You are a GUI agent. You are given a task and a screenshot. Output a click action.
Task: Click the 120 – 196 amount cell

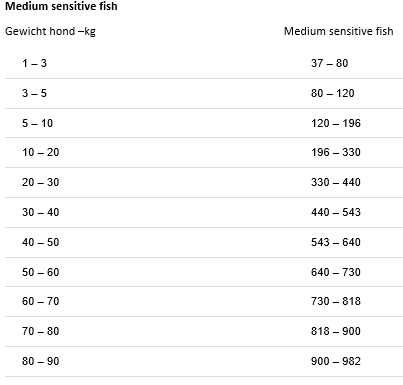click(336, 123)
